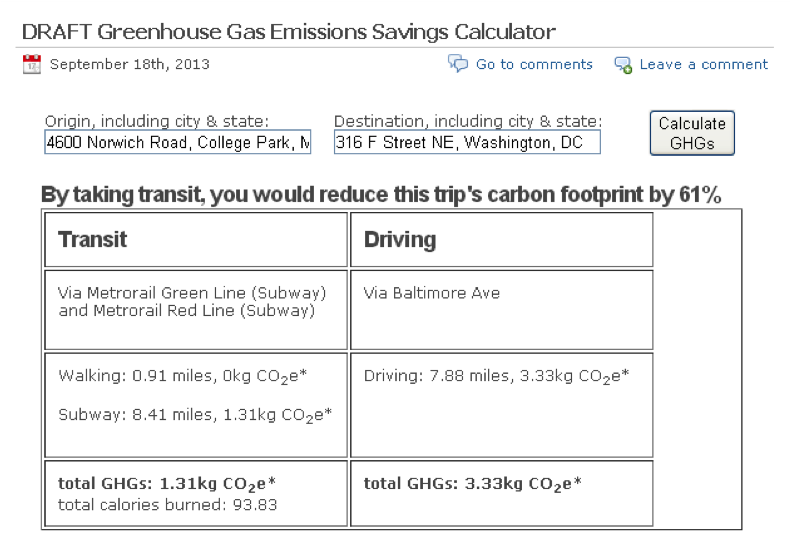This screenshot has width=791, height=537.
Task: Click the Via Baltimore Ave route cell
Action: (x=502, y=310)
